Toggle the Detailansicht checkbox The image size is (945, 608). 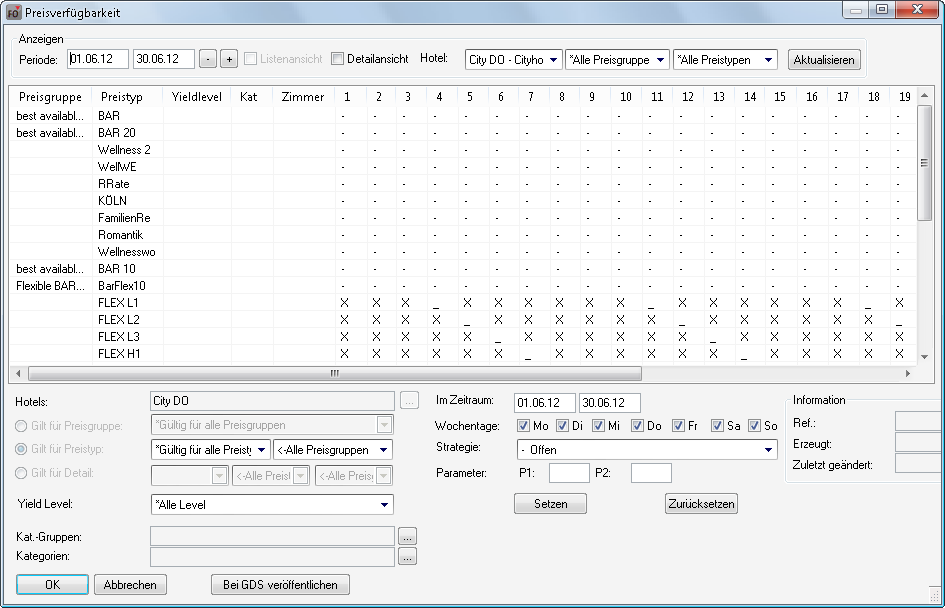coord(338,58)
